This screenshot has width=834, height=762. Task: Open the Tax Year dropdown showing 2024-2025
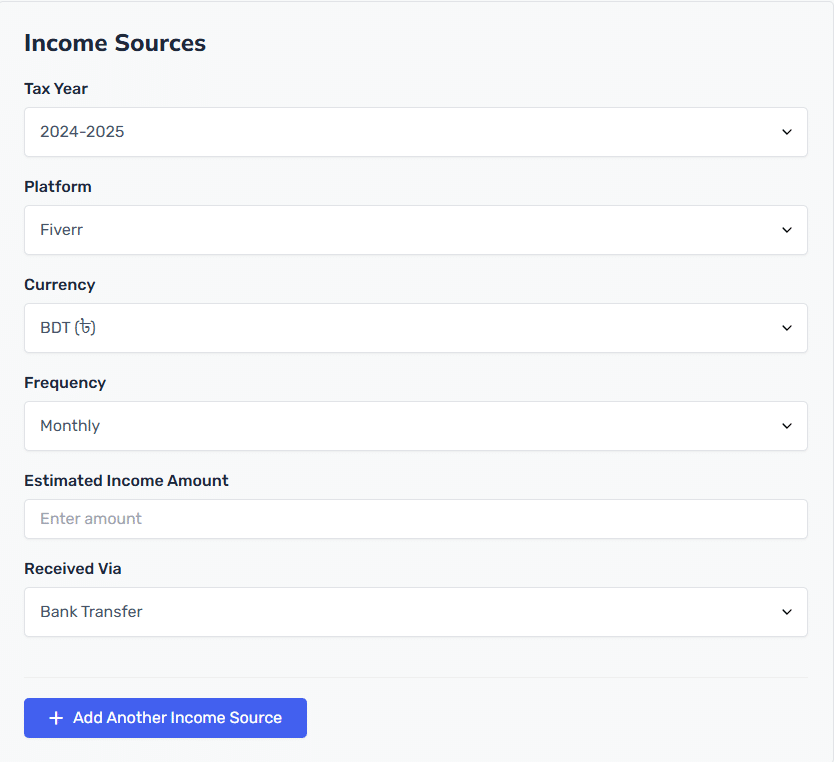click(x=416, y=132)
